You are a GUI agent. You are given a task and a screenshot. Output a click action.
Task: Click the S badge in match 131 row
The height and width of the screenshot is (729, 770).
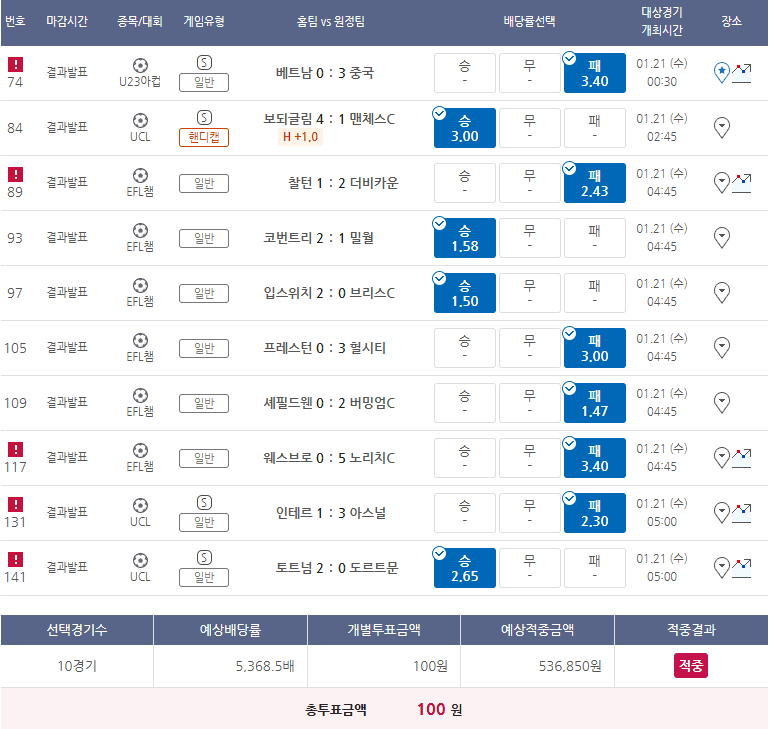[204, 502]
